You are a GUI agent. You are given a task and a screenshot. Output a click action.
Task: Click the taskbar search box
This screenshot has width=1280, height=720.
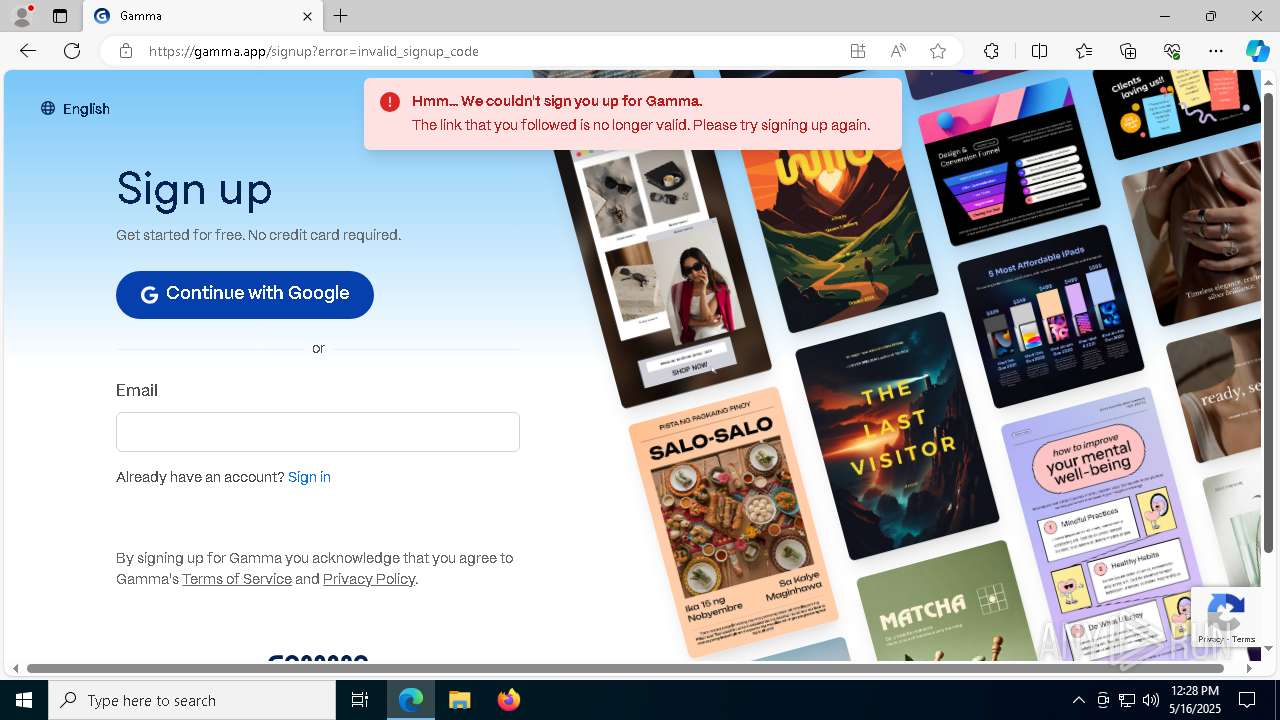point(192,700)
